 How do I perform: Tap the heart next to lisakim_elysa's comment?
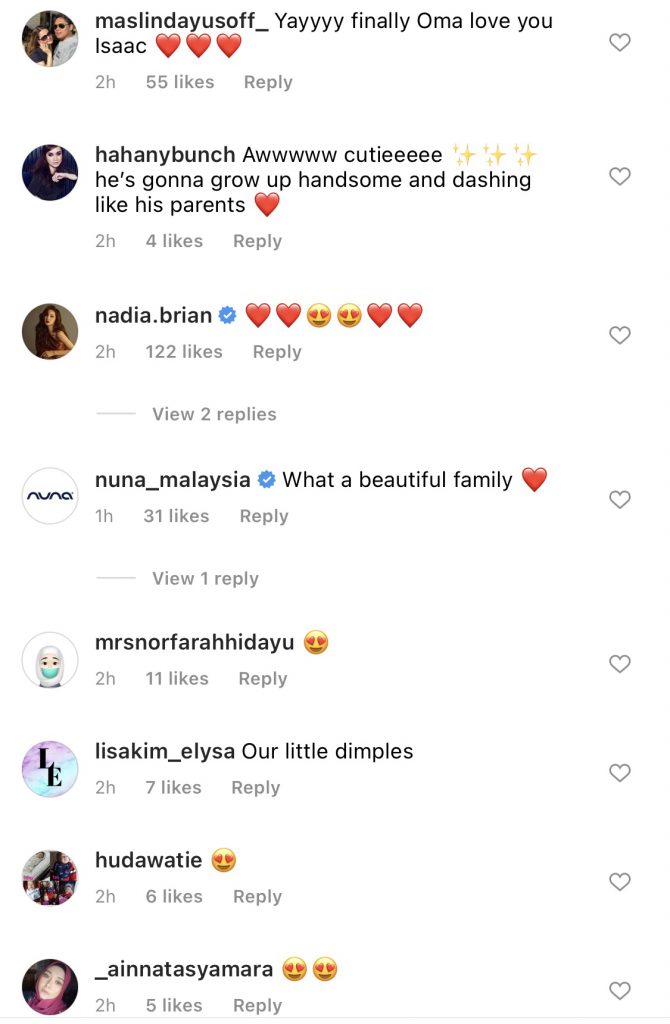click(x=620, y=772)
